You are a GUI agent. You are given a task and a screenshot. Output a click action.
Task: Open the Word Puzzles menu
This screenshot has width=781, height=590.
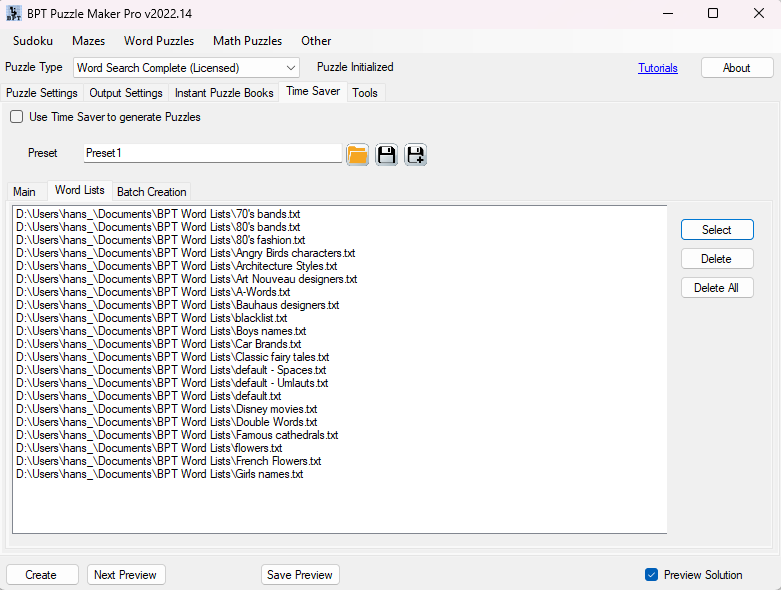[x=159, y=41]
